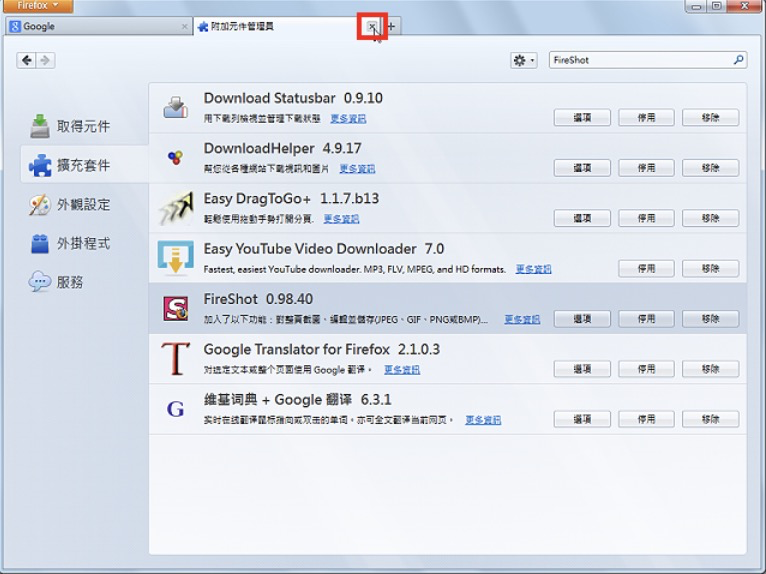Open more info link for Download Statusbar
The height and width of the screenshot is (574, 766).
[x=348, y=119]
